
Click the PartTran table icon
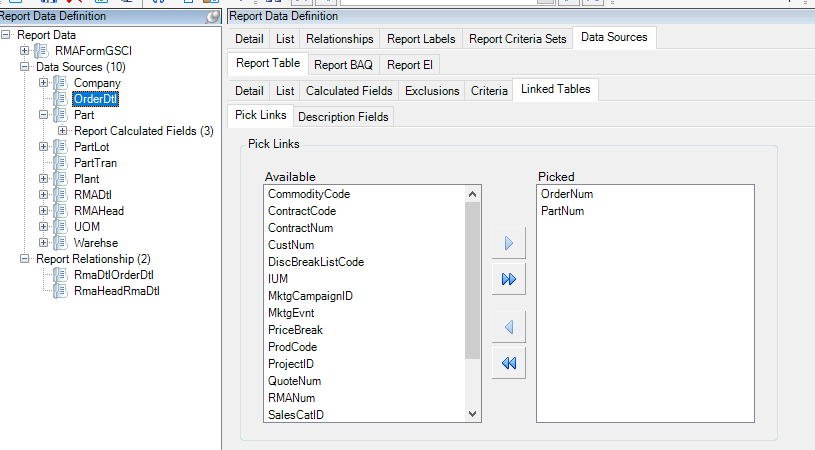click(60, 163)
